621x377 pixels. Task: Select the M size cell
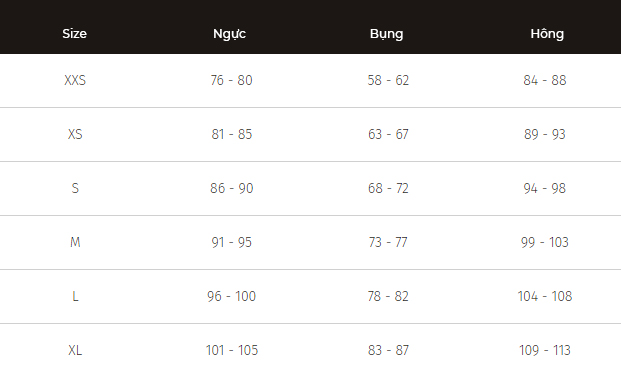(75, 242)
